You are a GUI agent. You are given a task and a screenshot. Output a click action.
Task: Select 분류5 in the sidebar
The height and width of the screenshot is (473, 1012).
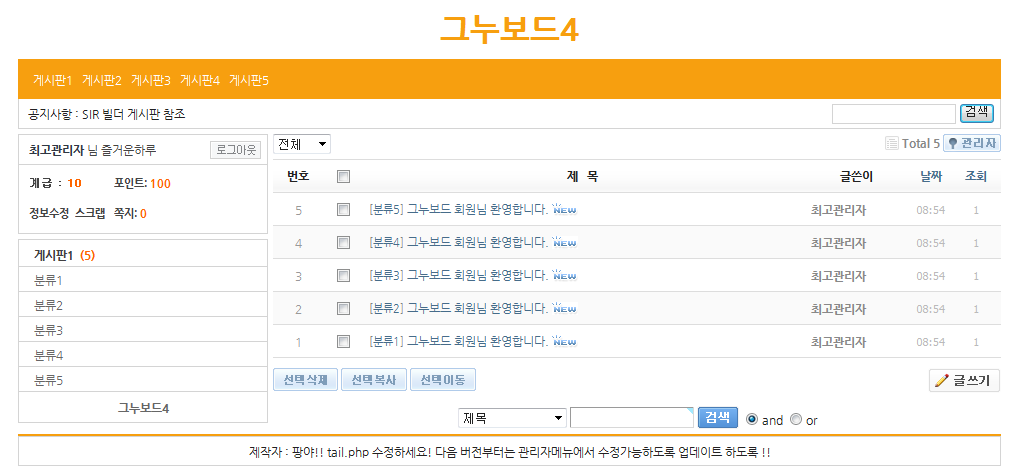pyautogui.click(x=48, y=380)
